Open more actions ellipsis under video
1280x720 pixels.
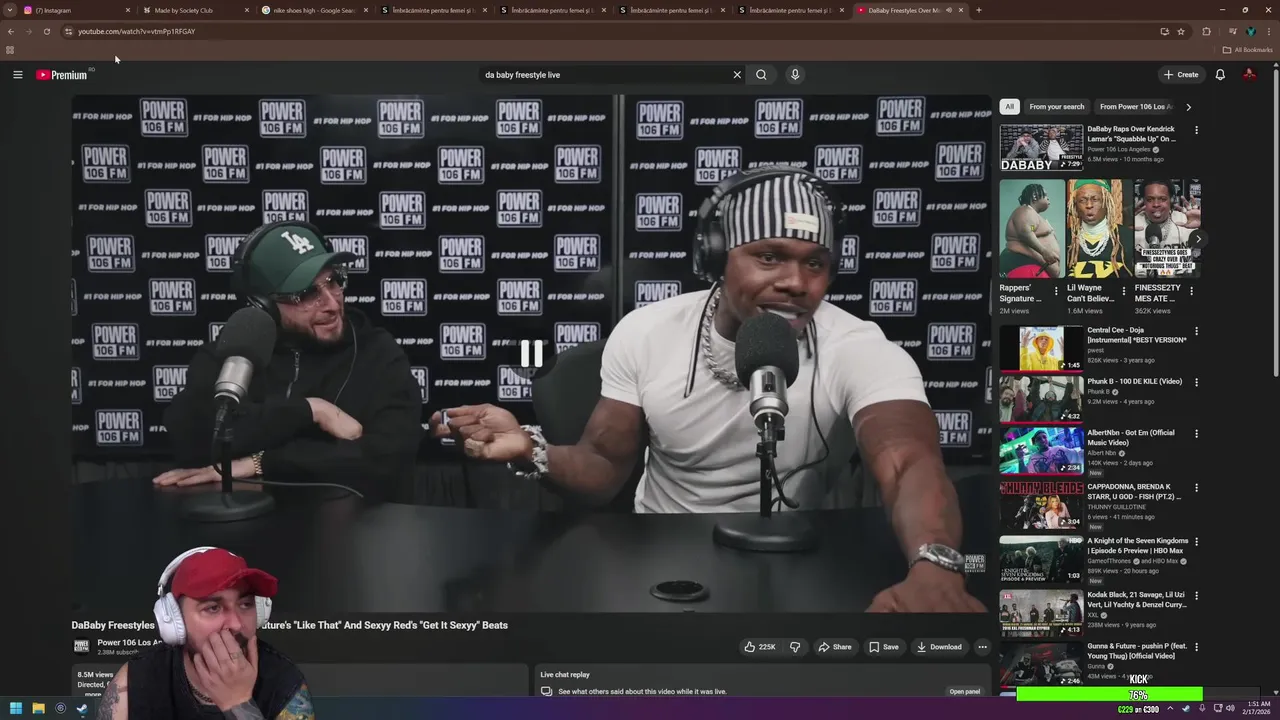982,647
